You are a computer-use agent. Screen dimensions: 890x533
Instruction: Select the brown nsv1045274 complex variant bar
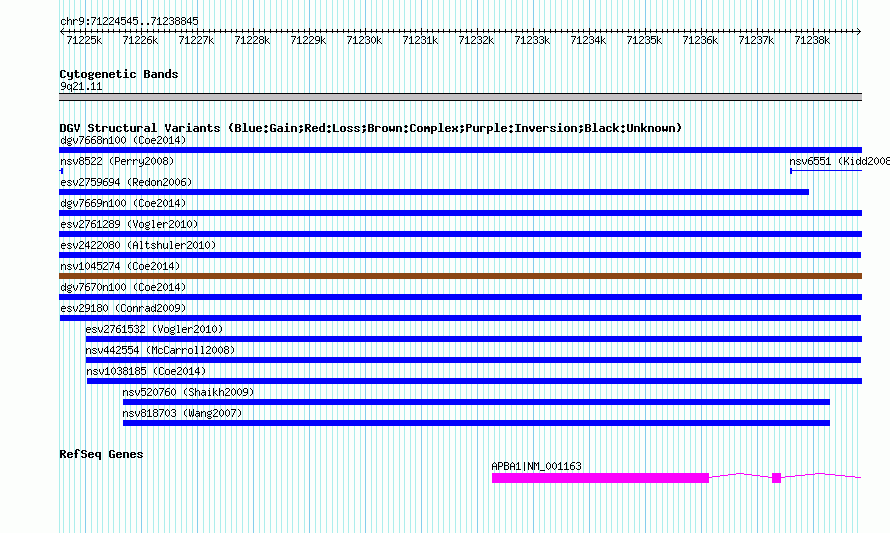[460, 276]
